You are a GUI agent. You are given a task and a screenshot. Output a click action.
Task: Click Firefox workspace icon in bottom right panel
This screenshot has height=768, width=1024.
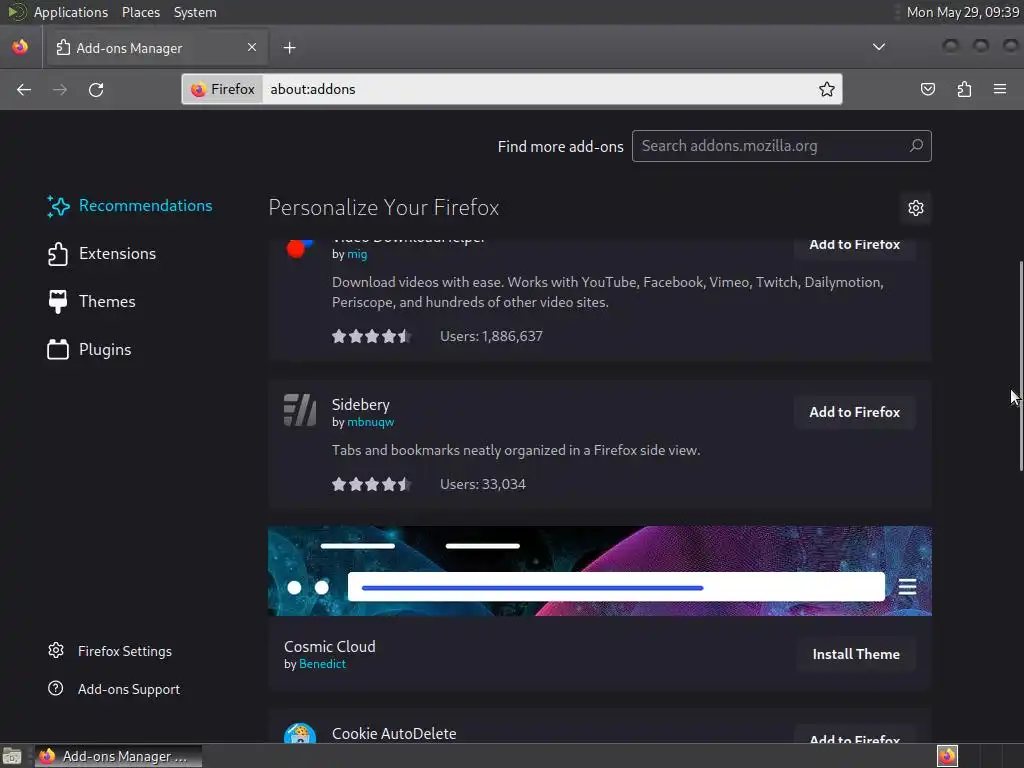[x=947, y=756]
